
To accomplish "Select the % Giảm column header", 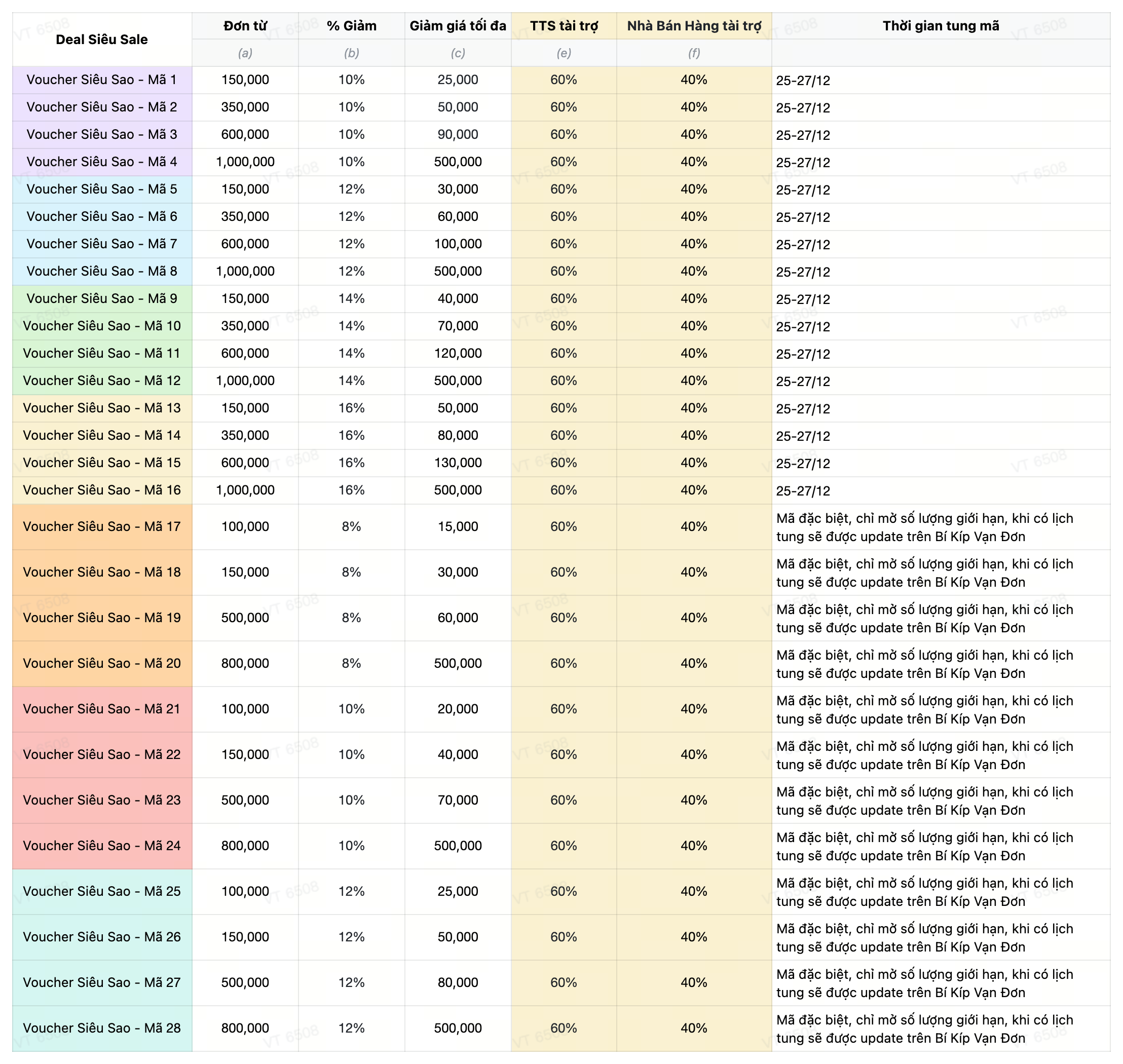I will click(351, 25).
